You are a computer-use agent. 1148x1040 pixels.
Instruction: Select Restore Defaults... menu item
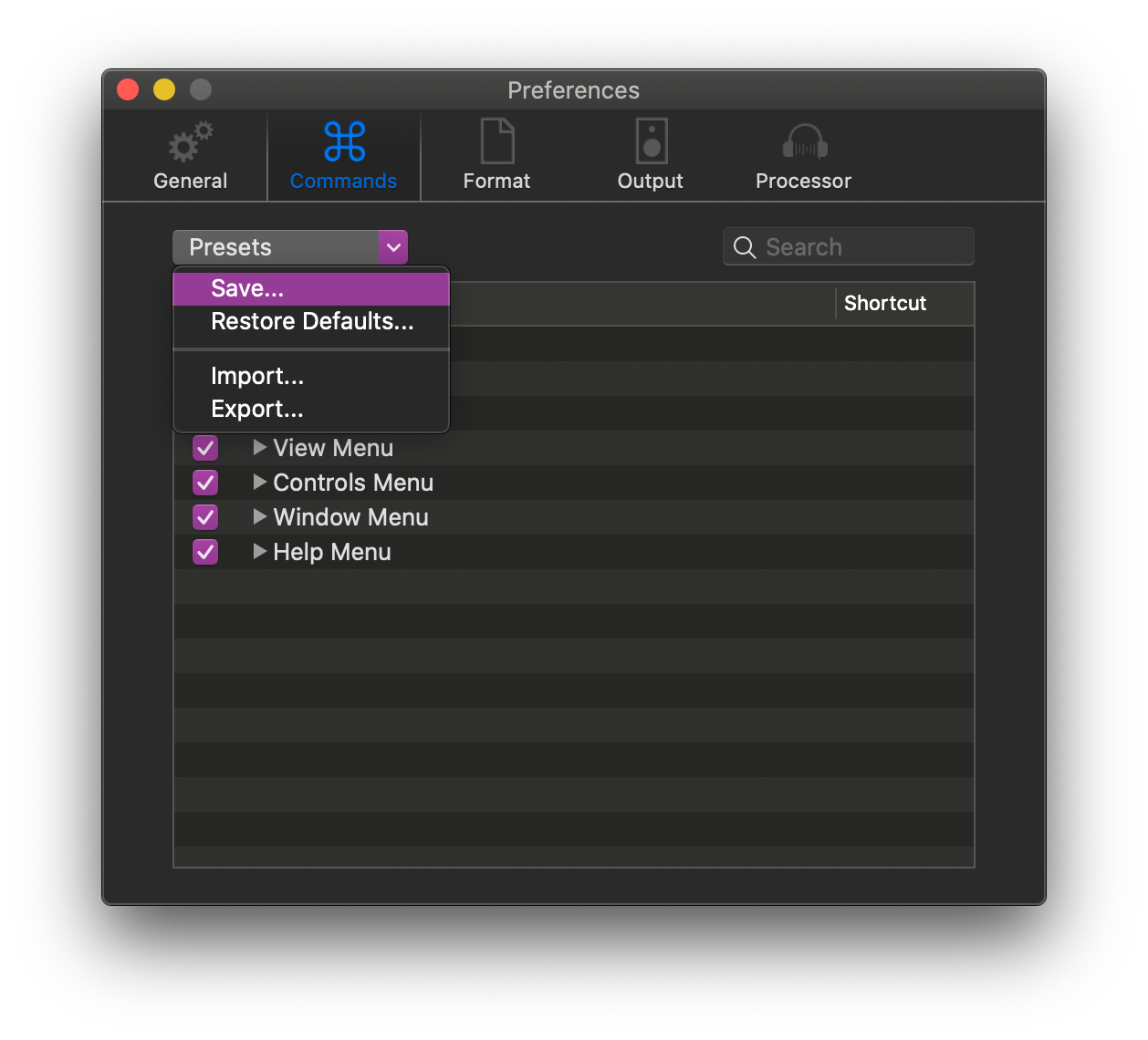click(311, 322)
